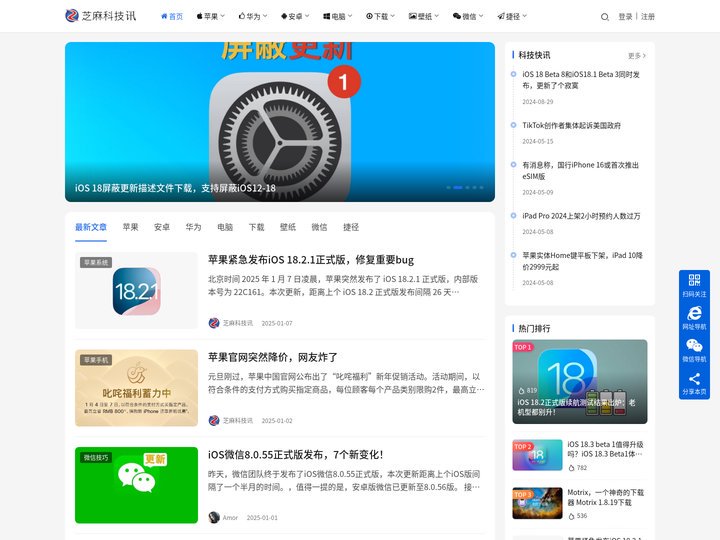Open article 苹果官网突然降价，网友炸了
720x540 pixels.
[x=273, y=357]
